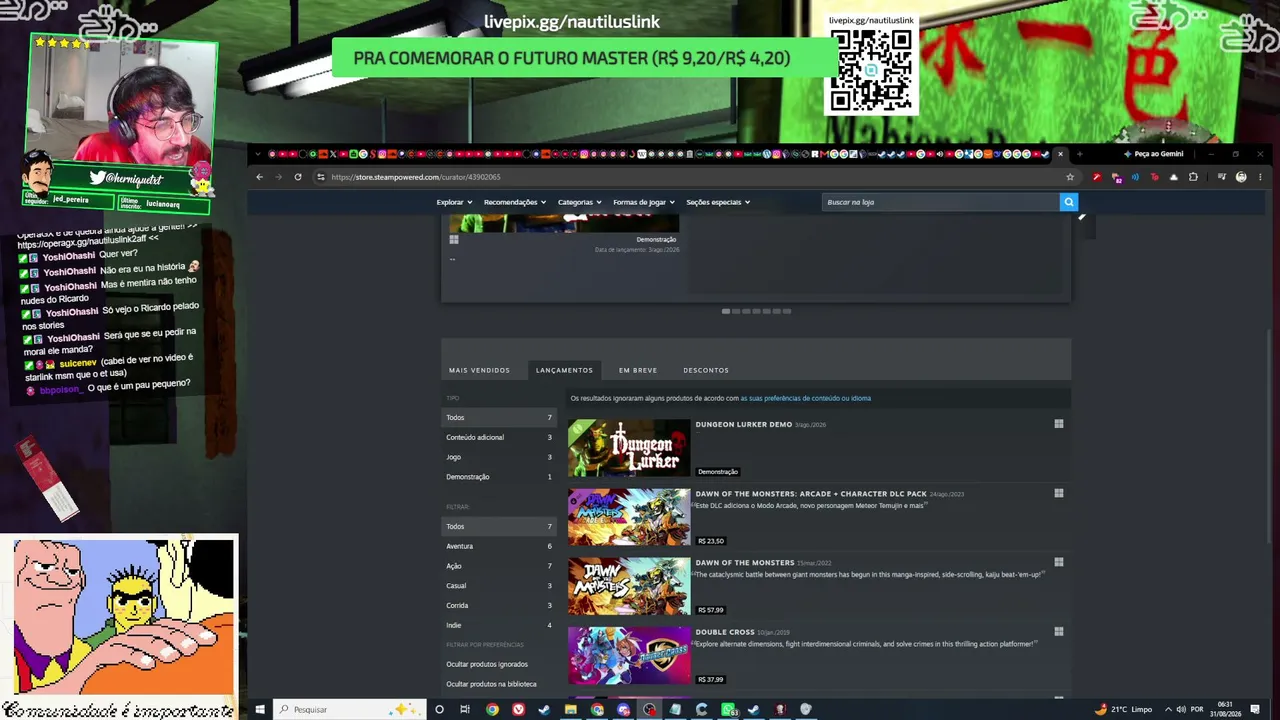Screen dimensions: 1280x720
Task: Select Todos under the Tipo filter
Action: tap(498, 417)
